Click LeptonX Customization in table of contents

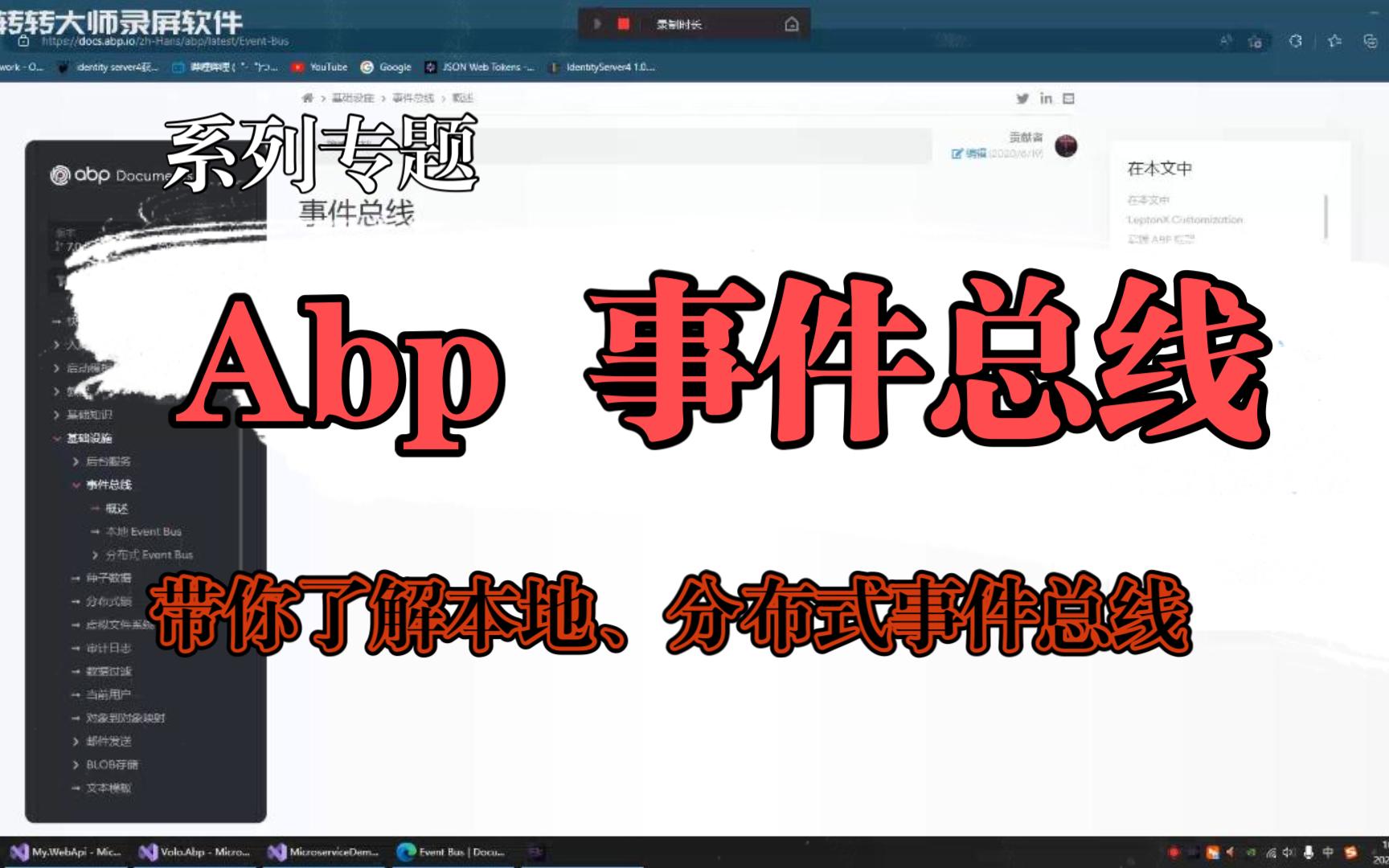(x=1185, y=219)
